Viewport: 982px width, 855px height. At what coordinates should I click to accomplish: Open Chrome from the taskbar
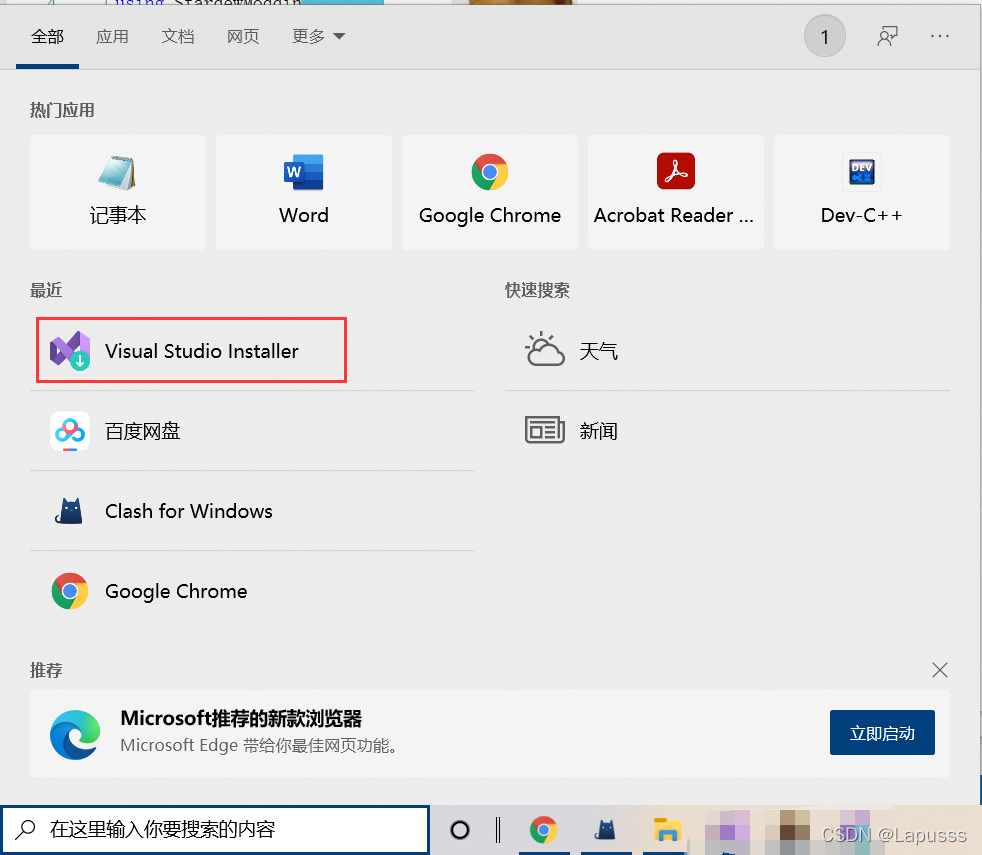pos(544,830)
